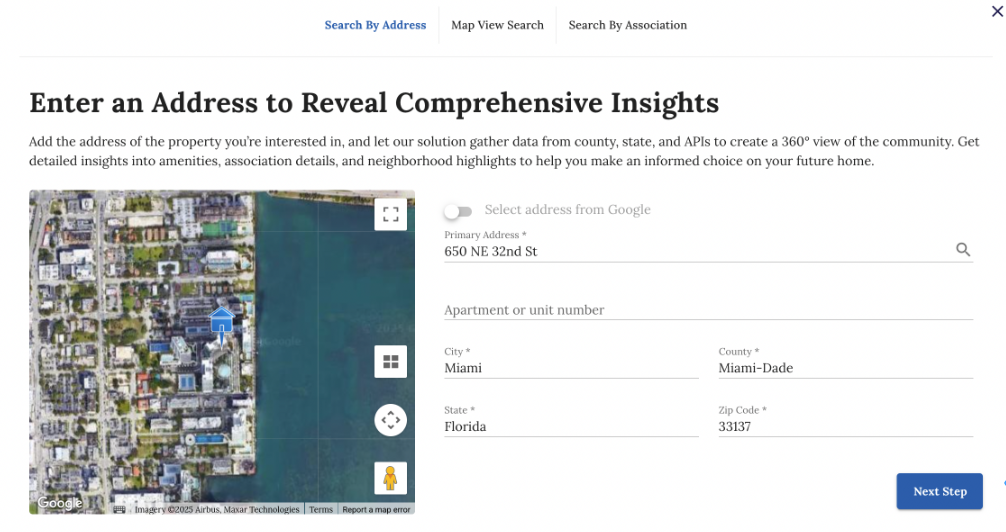This screenshot has height=532, width=1006.
Task: Click the Imagery ©2025 Airbus attribution text
Action: pos(217,510)
